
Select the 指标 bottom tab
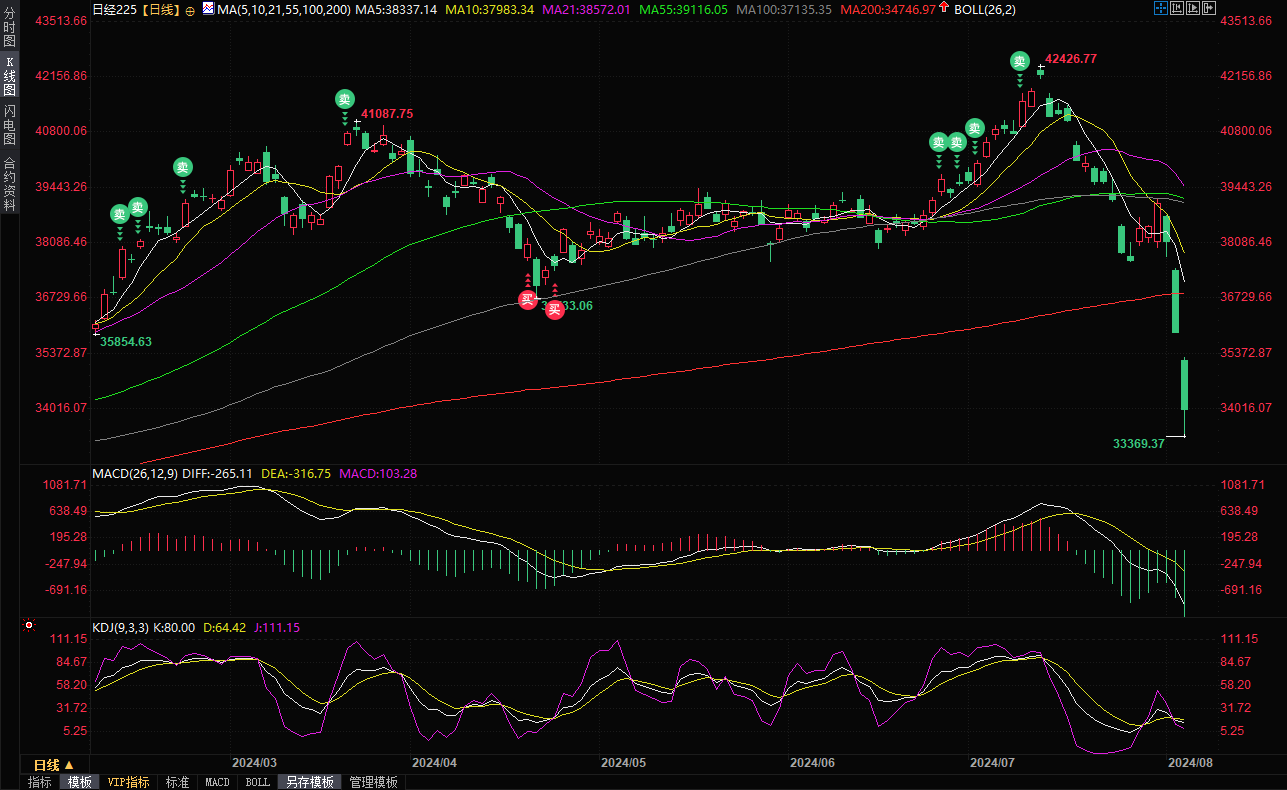[40, 782]
